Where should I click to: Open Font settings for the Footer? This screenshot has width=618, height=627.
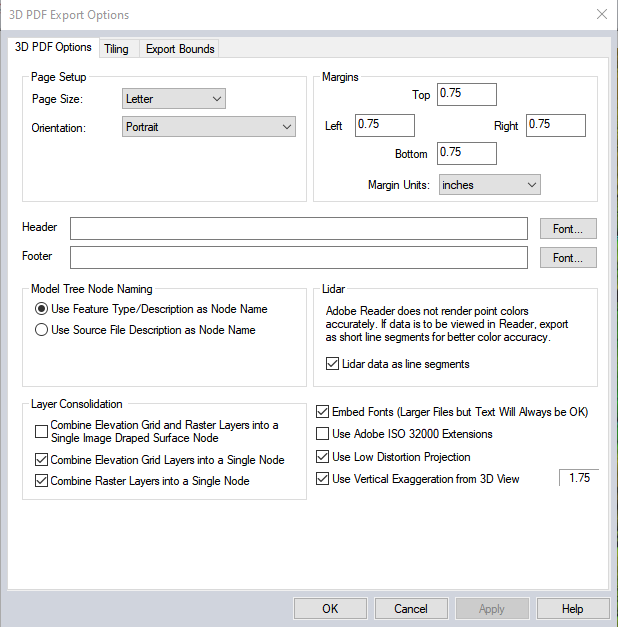(567, 258)
